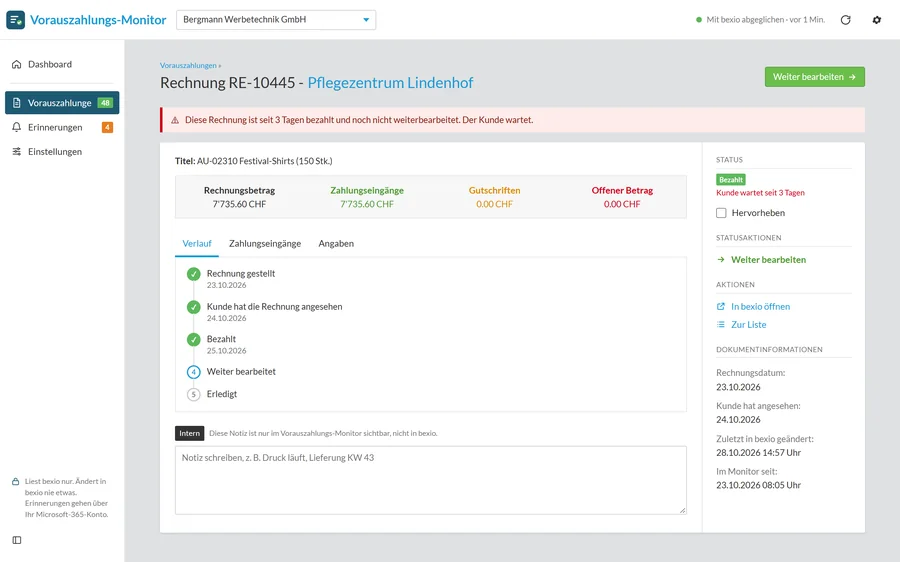The width and height of the screenshot is (900, 562).
Task: Click the refresh sync icon
Action: pyautogui.click(x=845, y=20)
